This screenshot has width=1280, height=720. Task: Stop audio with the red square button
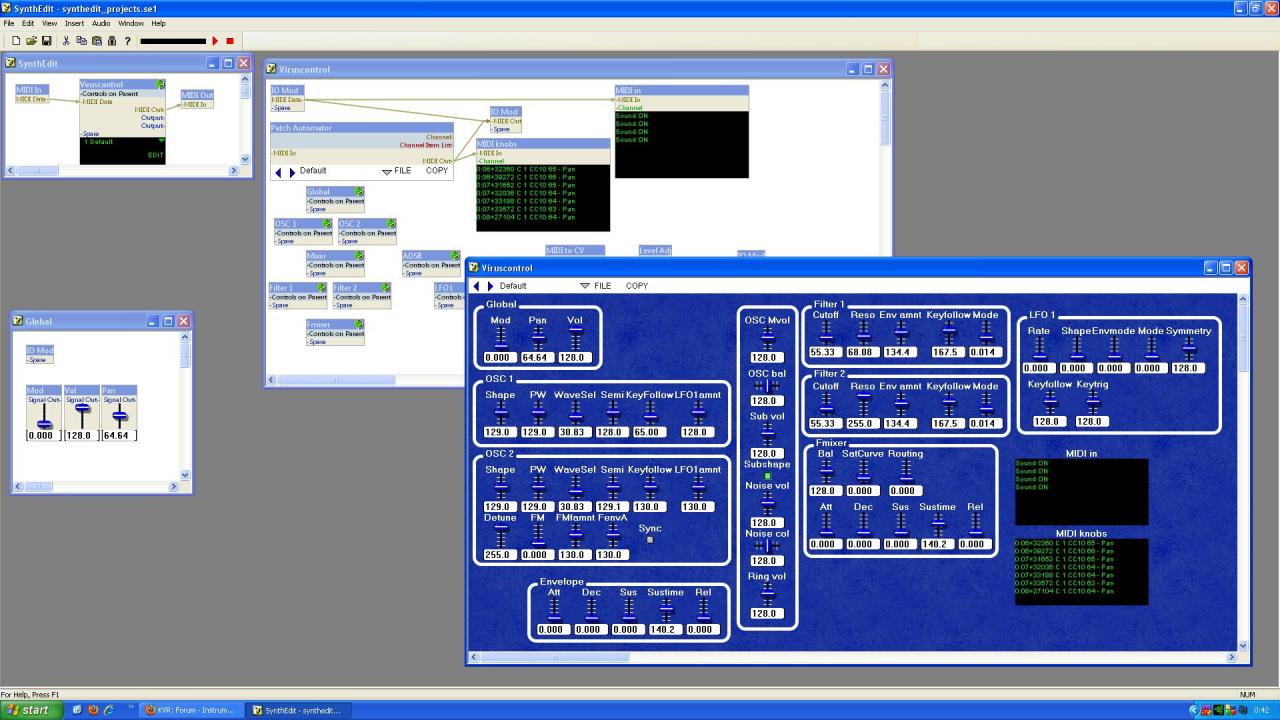point(229,41)
